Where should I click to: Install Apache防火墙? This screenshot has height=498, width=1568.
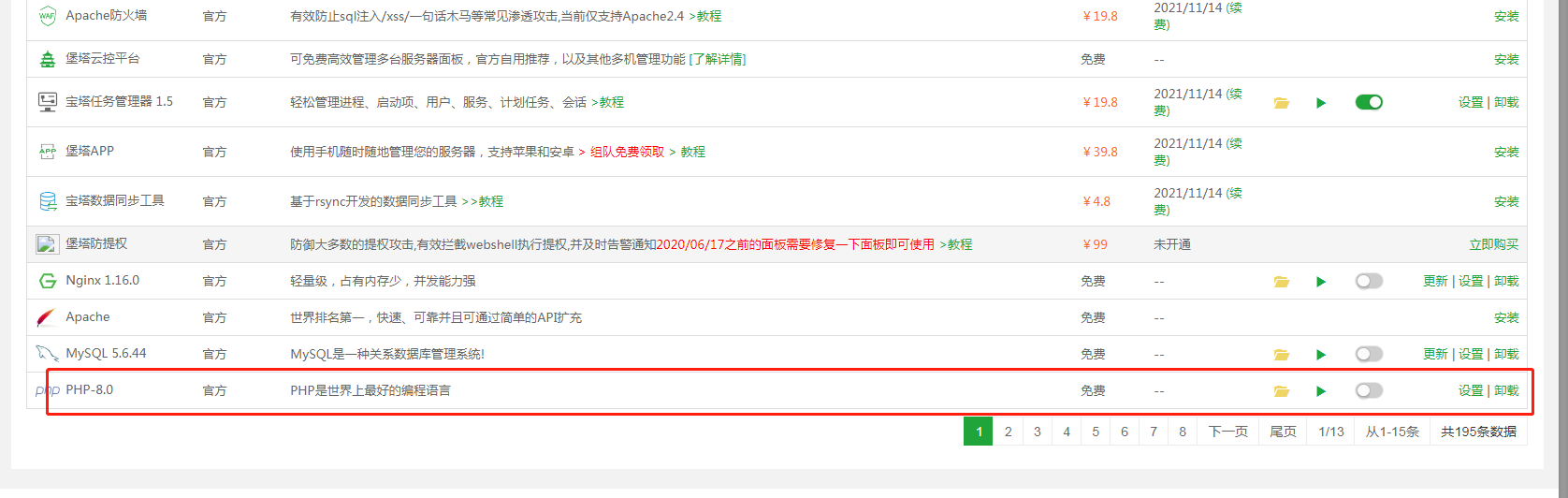(1506, 16)
